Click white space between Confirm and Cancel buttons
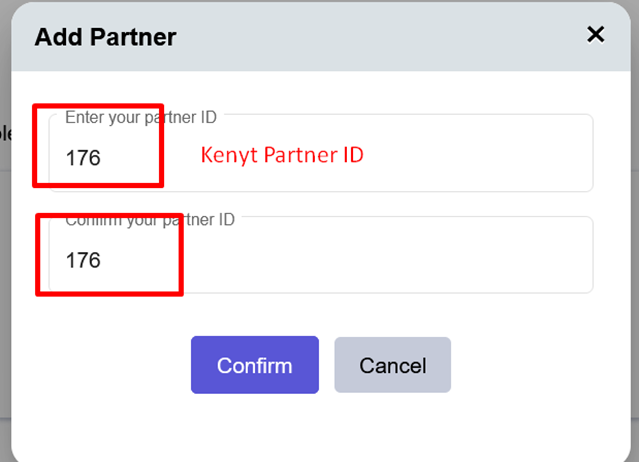 (x=327, y=365)
